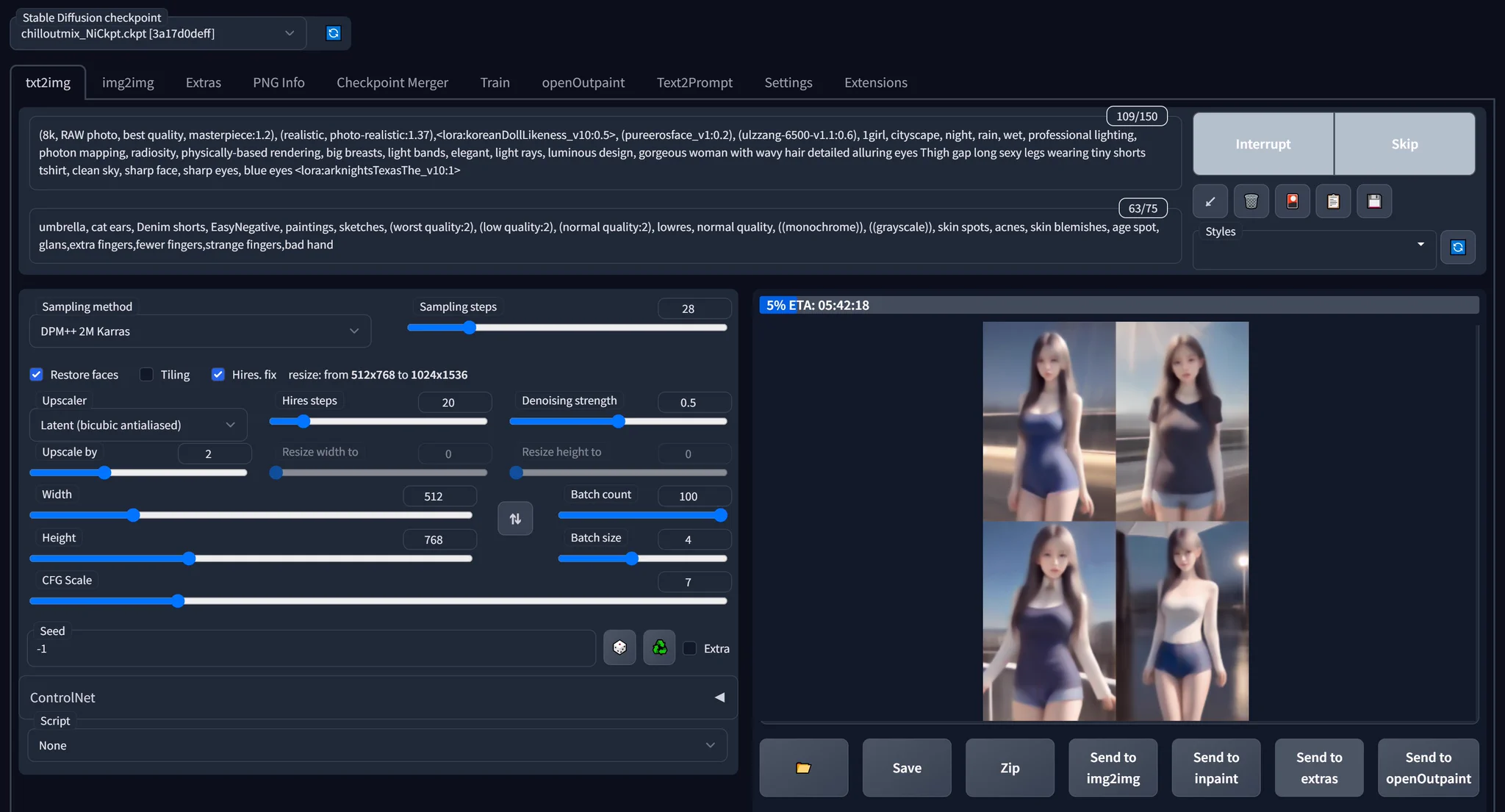Click the green recycle reuse seed icon
Screen dimensions: 1505x812
pos(659,647)
